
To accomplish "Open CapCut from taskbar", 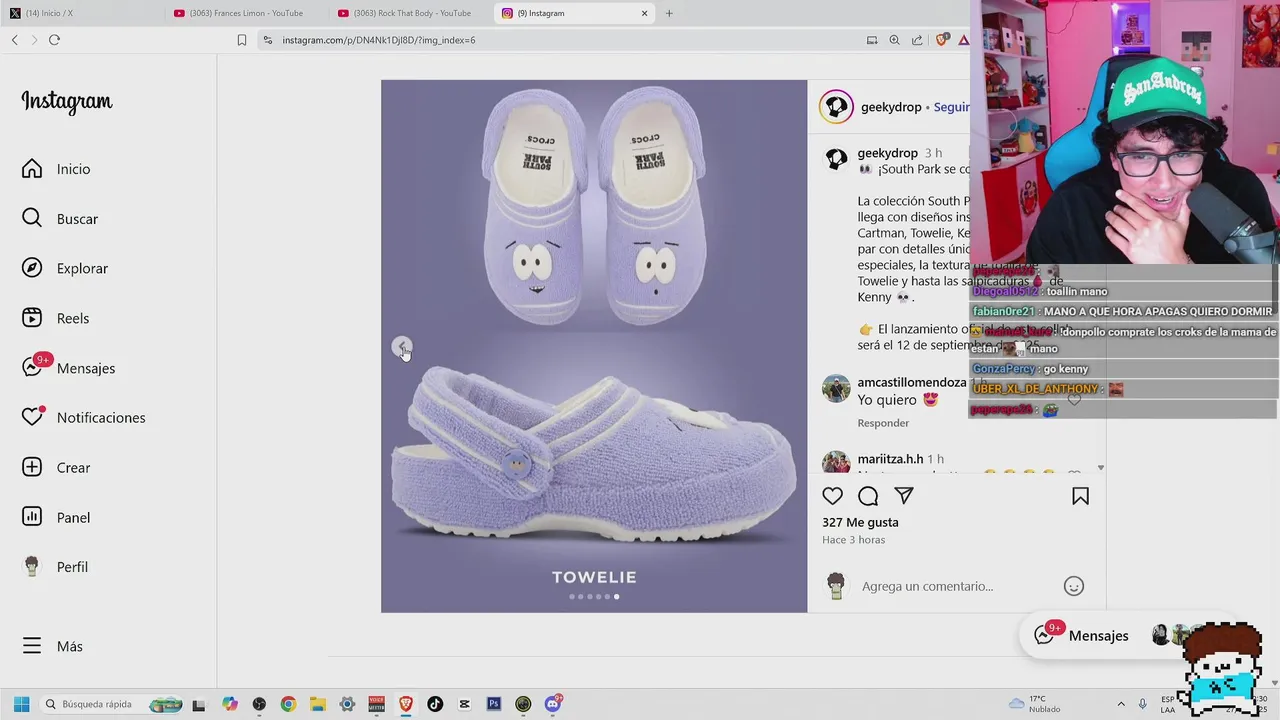I will tap(464, 704).
